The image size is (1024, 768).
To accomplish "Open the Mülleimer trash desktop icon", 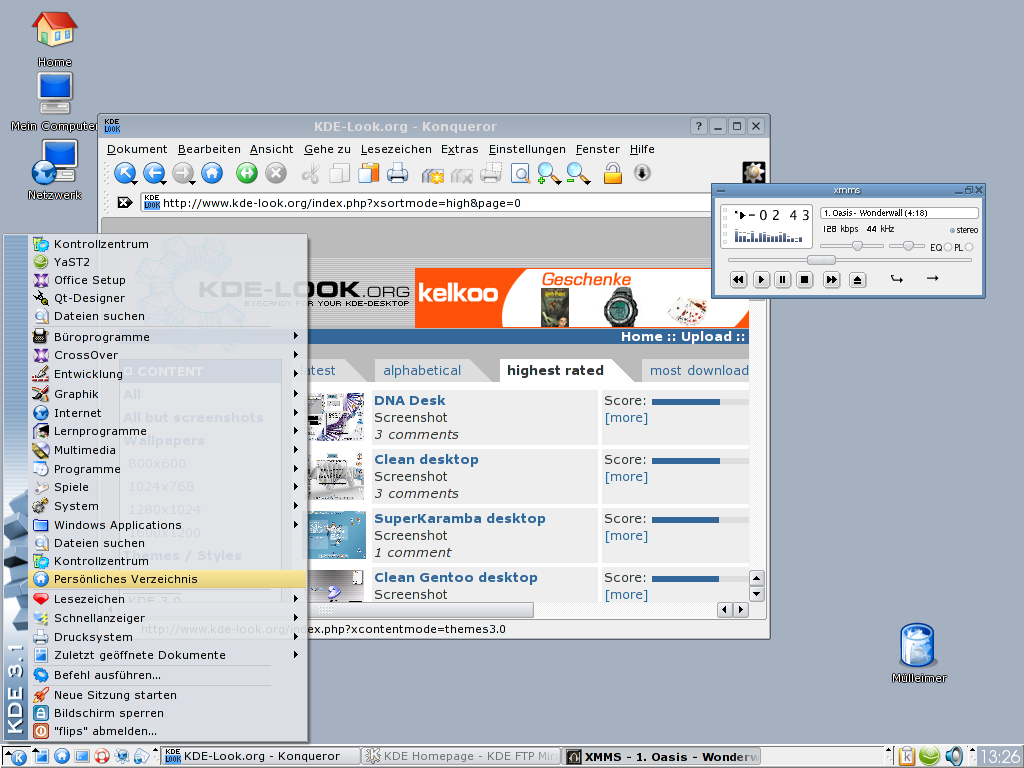I will (x=918, y=652).
